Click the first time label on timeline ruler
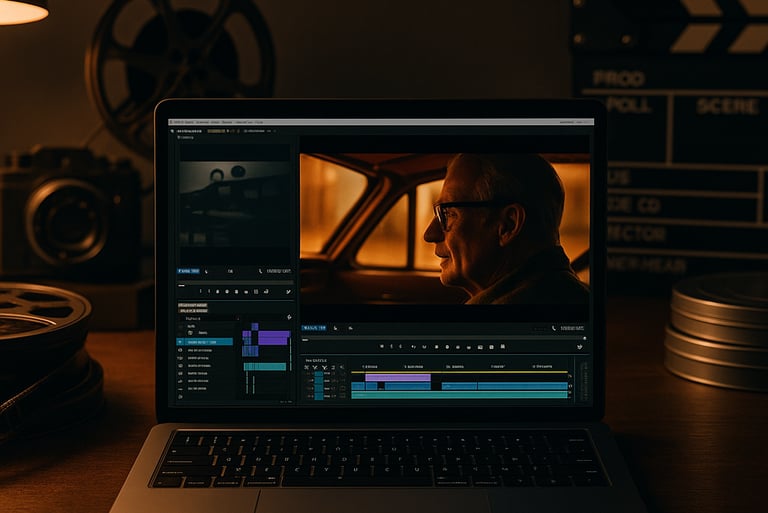This screenshot has height=513, width=768. pos(370,366)
